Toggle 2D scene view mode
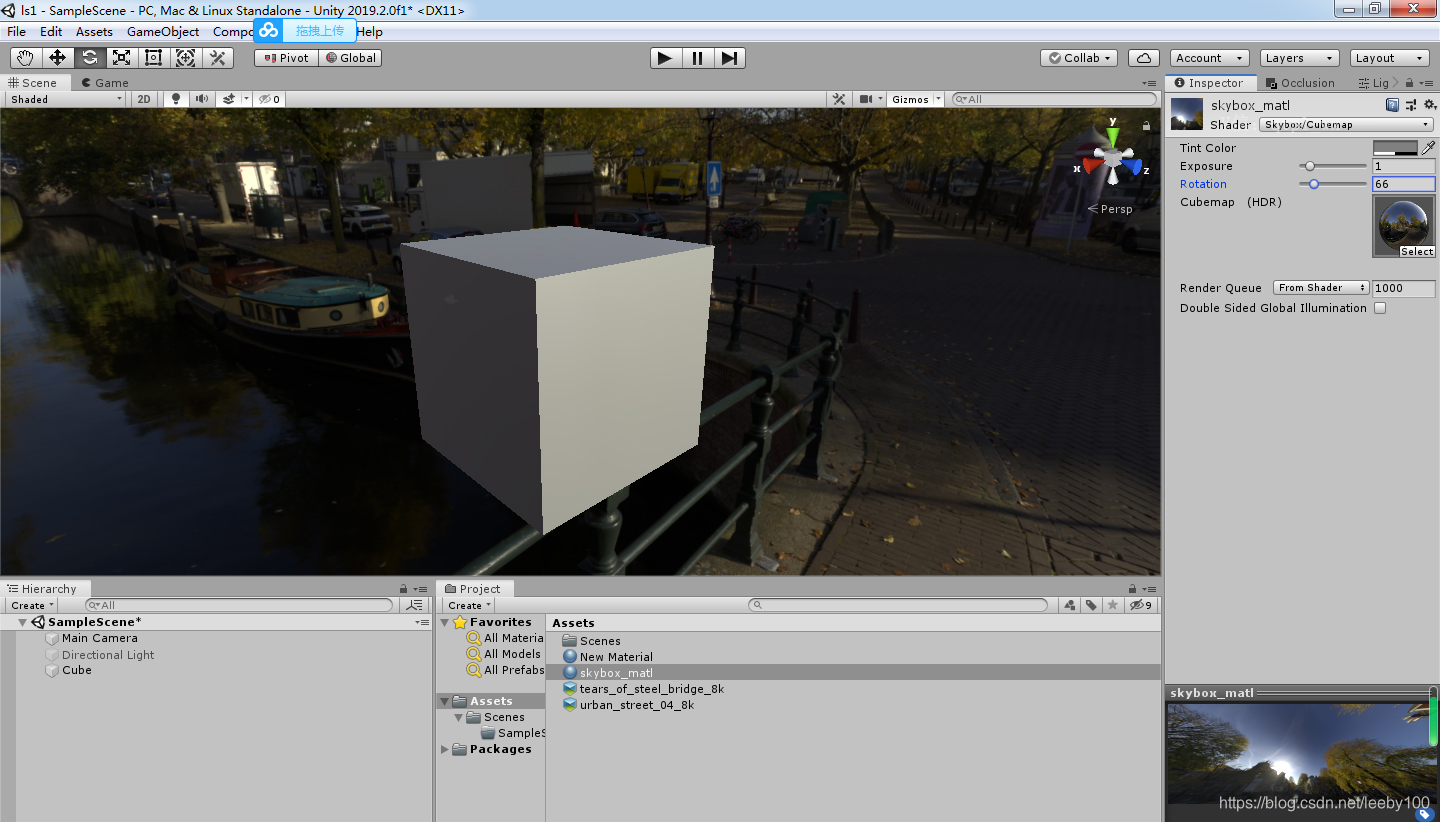 click(144, 99)
